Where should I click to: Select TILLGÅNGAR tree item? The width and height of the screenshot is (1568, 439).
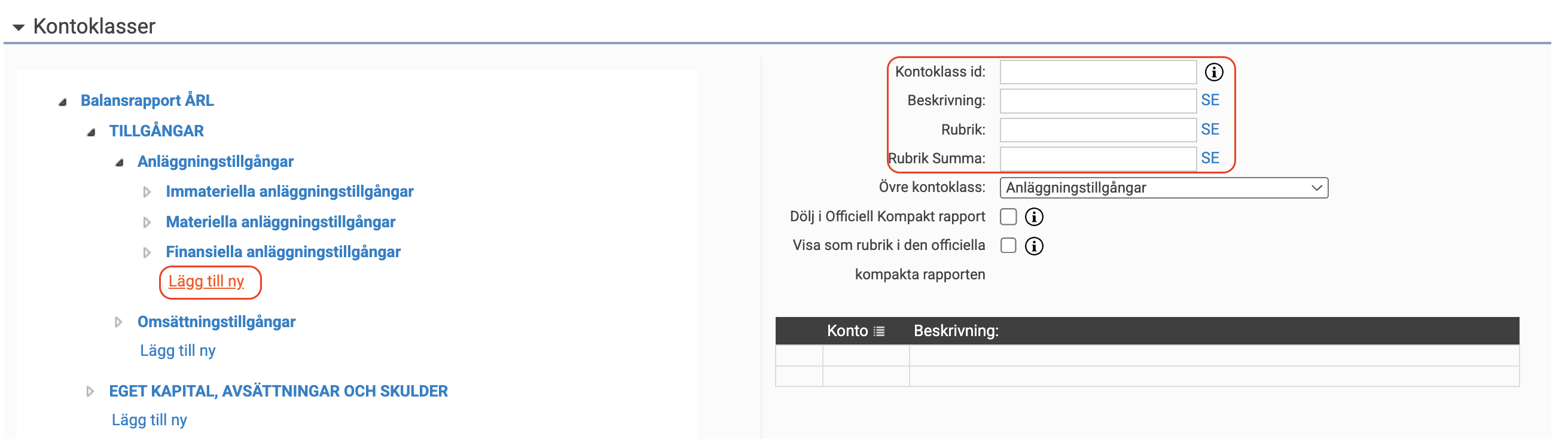[x=157, y=132]
